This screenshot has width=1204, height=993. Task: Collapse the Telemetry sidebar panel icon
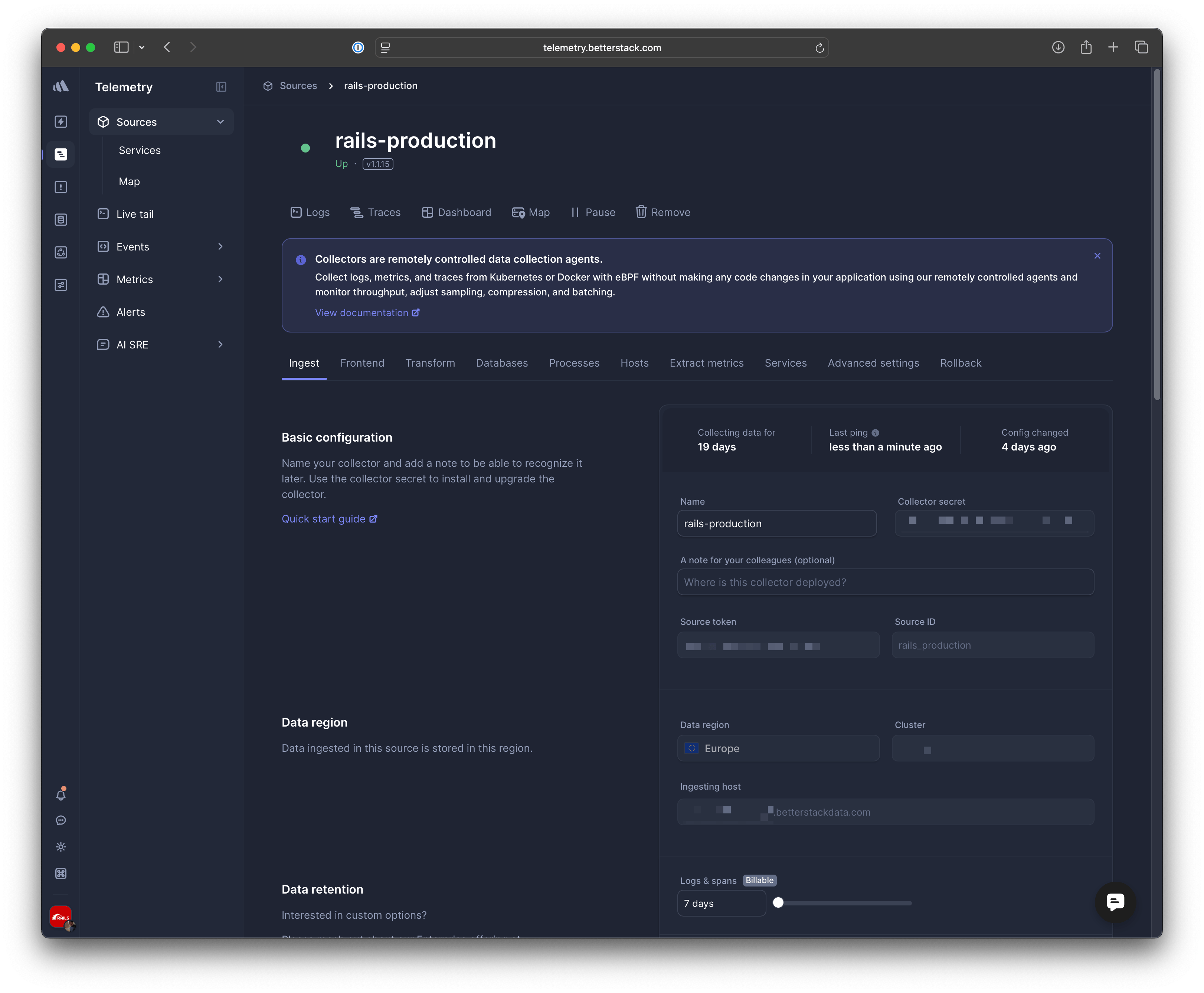(221, 87)
